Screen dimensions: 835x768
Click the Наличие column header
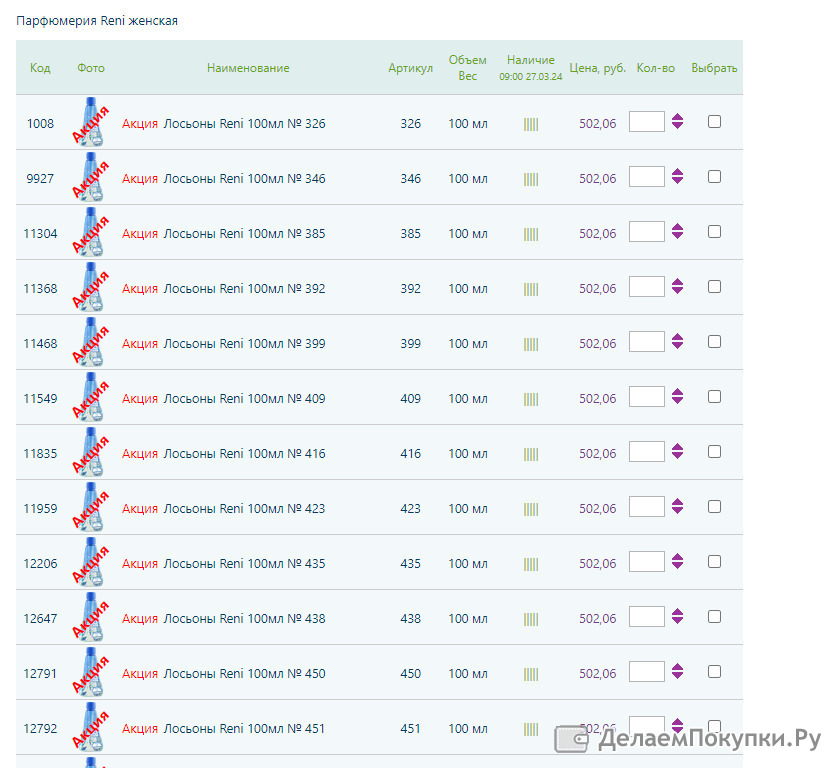[x=530, y=60]
